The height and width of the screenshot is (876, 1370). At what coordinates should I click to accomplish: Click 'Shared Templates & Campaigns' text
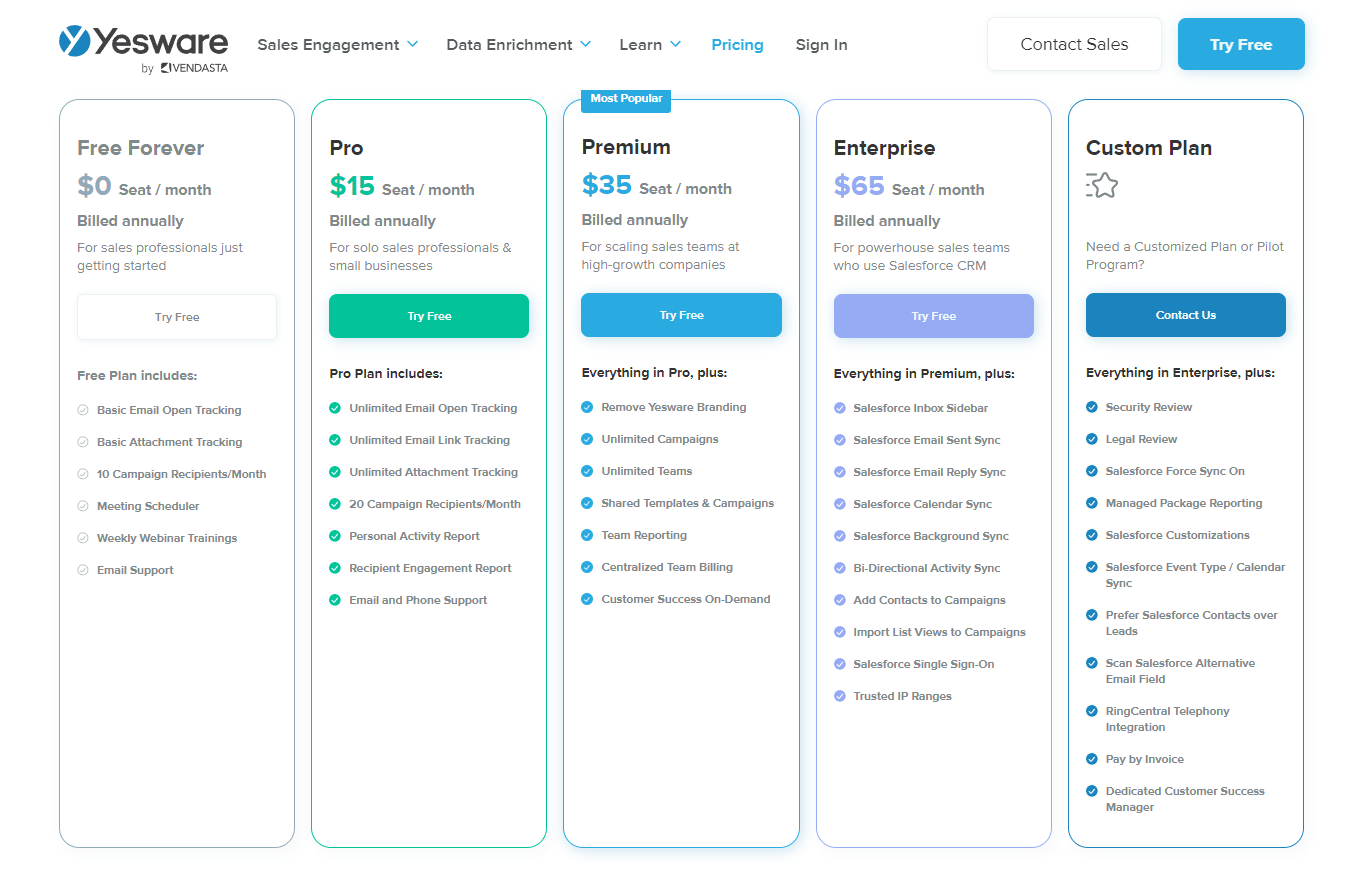688,503
